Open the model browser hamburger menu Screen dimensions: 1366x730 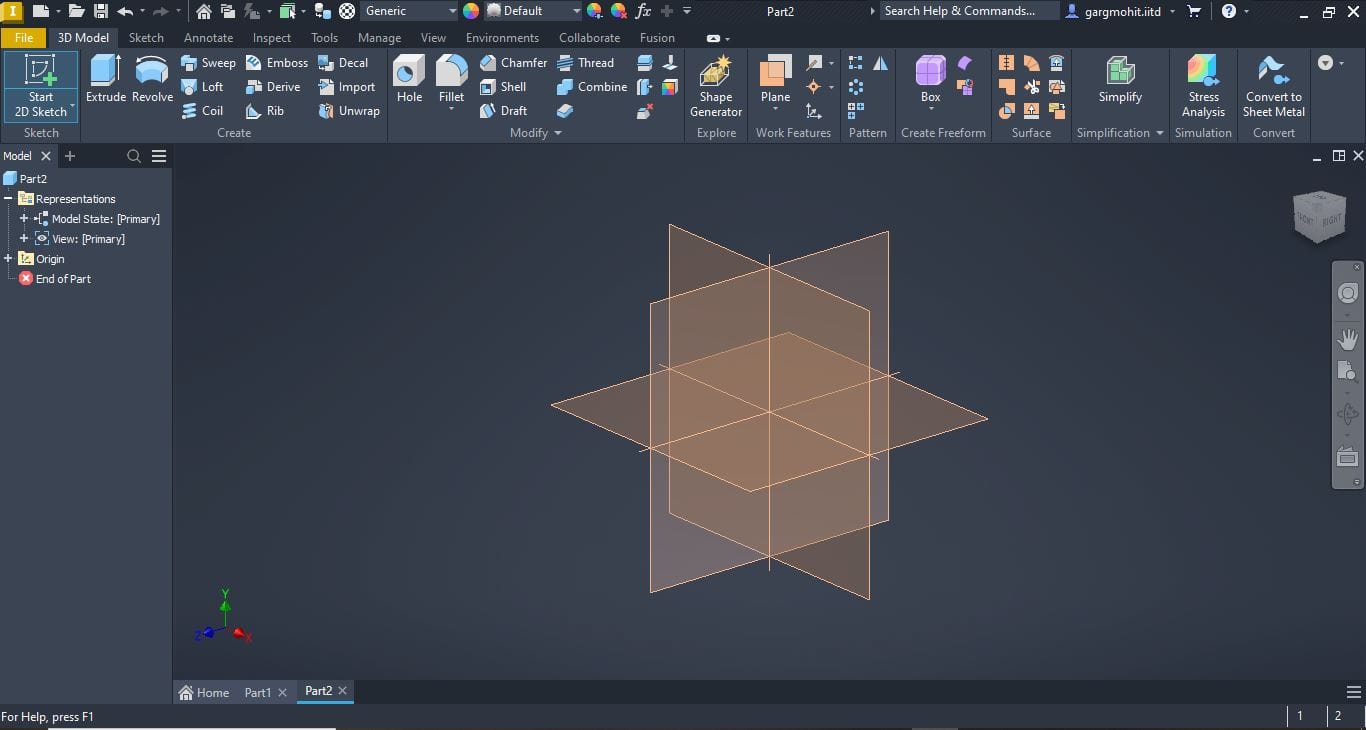point(159,156)
